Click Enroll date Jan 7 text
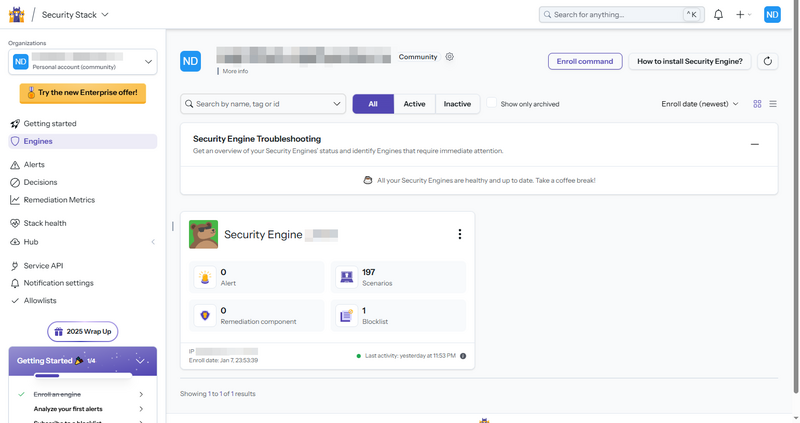Image resolution: width=800 pixels, height=423 pixels. 223,360
